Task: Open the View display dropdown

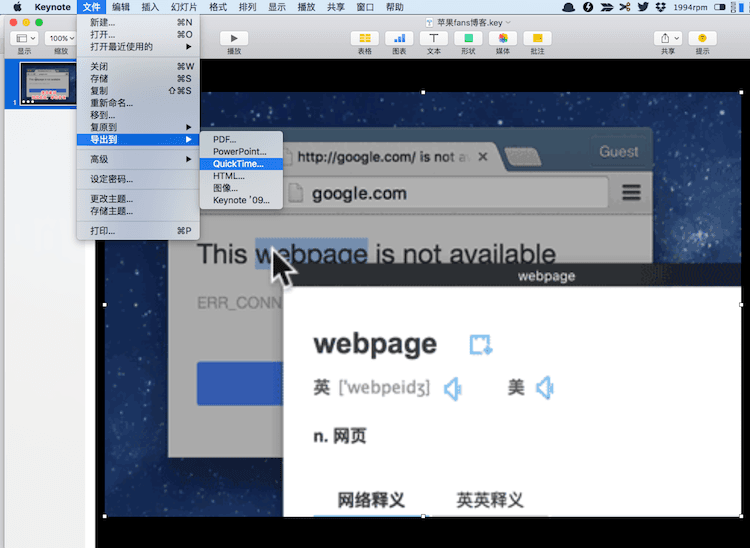Action: [24, 38]
